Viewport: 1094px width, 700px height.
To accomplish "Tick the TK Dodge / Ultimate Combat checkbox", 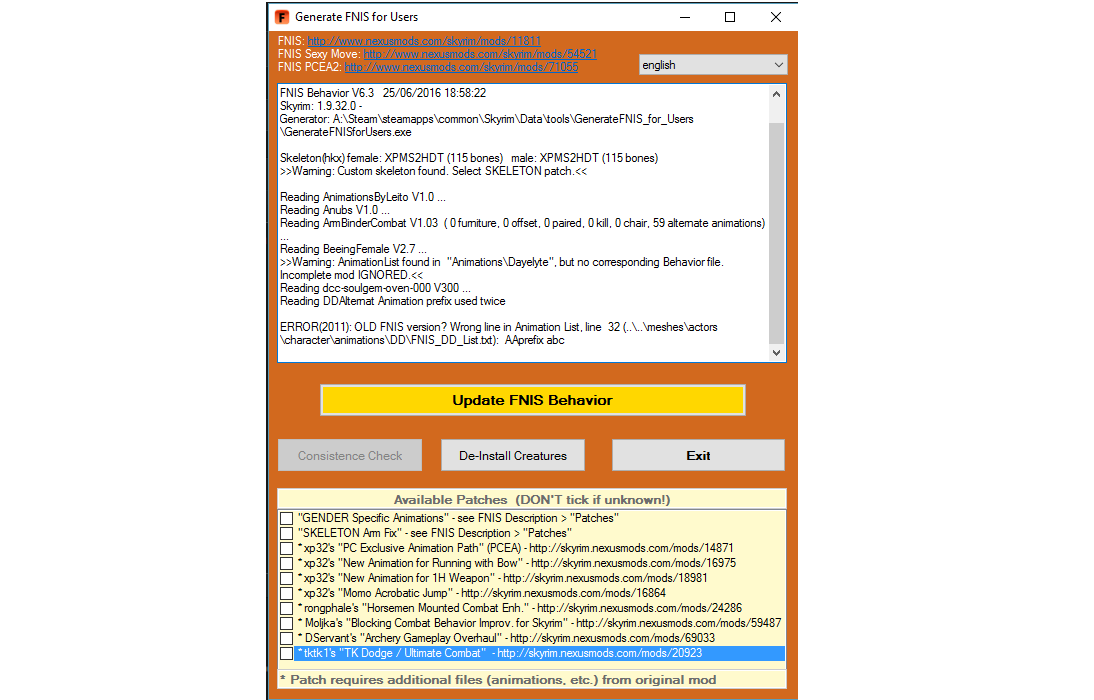I will click(287, 653).
